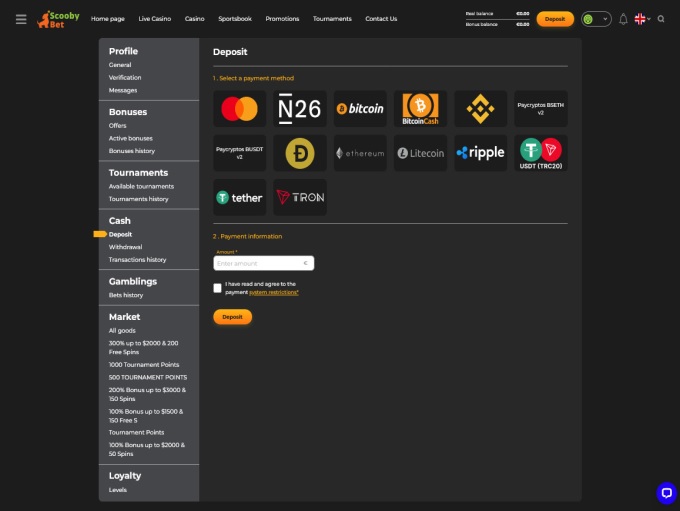This screenshot has height=511, width=680.
Task: Pick Bitcoin Cash payment tile
Action: (420, 109)
